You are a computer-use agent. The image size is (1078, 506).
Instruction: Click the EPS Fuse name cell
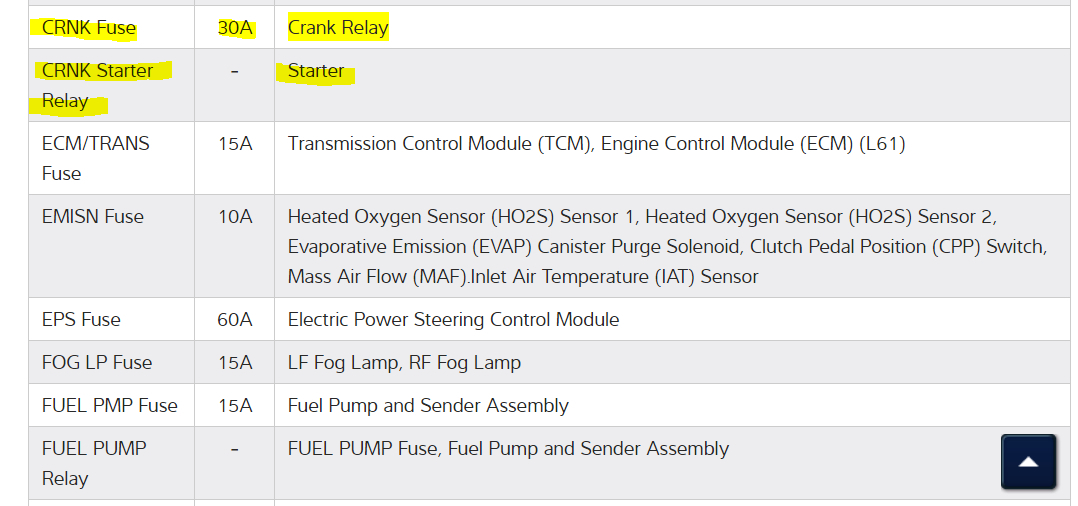81,320
